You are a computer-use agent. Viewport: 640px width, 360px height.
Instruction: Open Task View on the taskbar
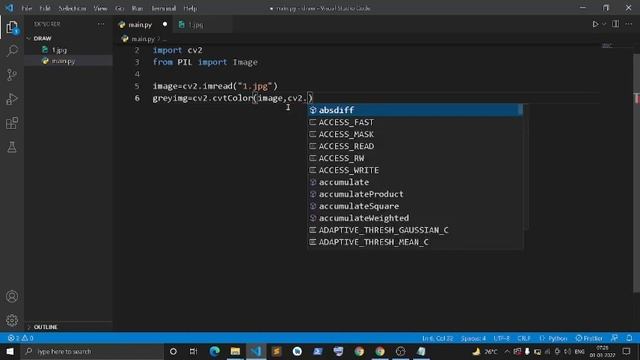[x=193, y=351]
